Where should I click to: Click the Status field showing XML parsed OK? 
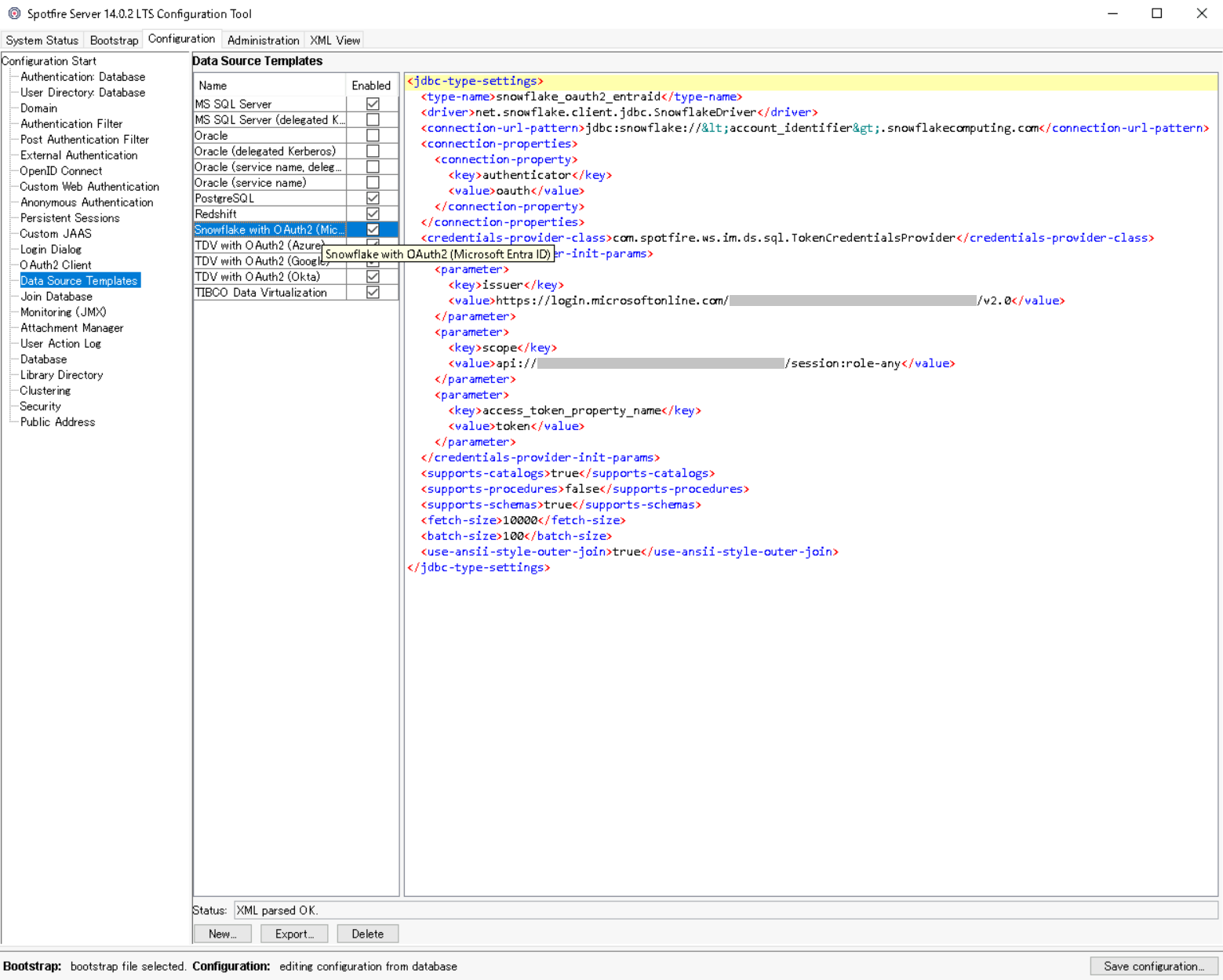click(x=726, y=910)
